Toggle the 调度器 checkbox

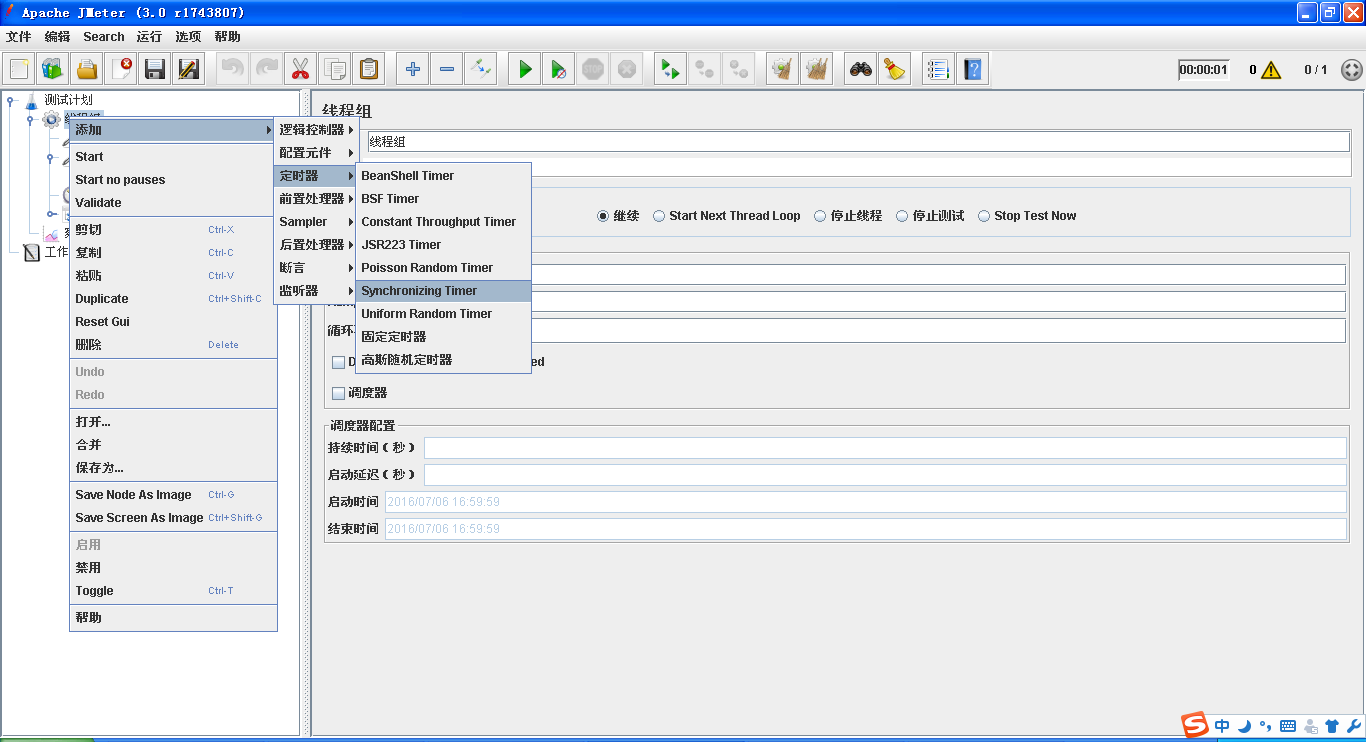coord(338,393)
